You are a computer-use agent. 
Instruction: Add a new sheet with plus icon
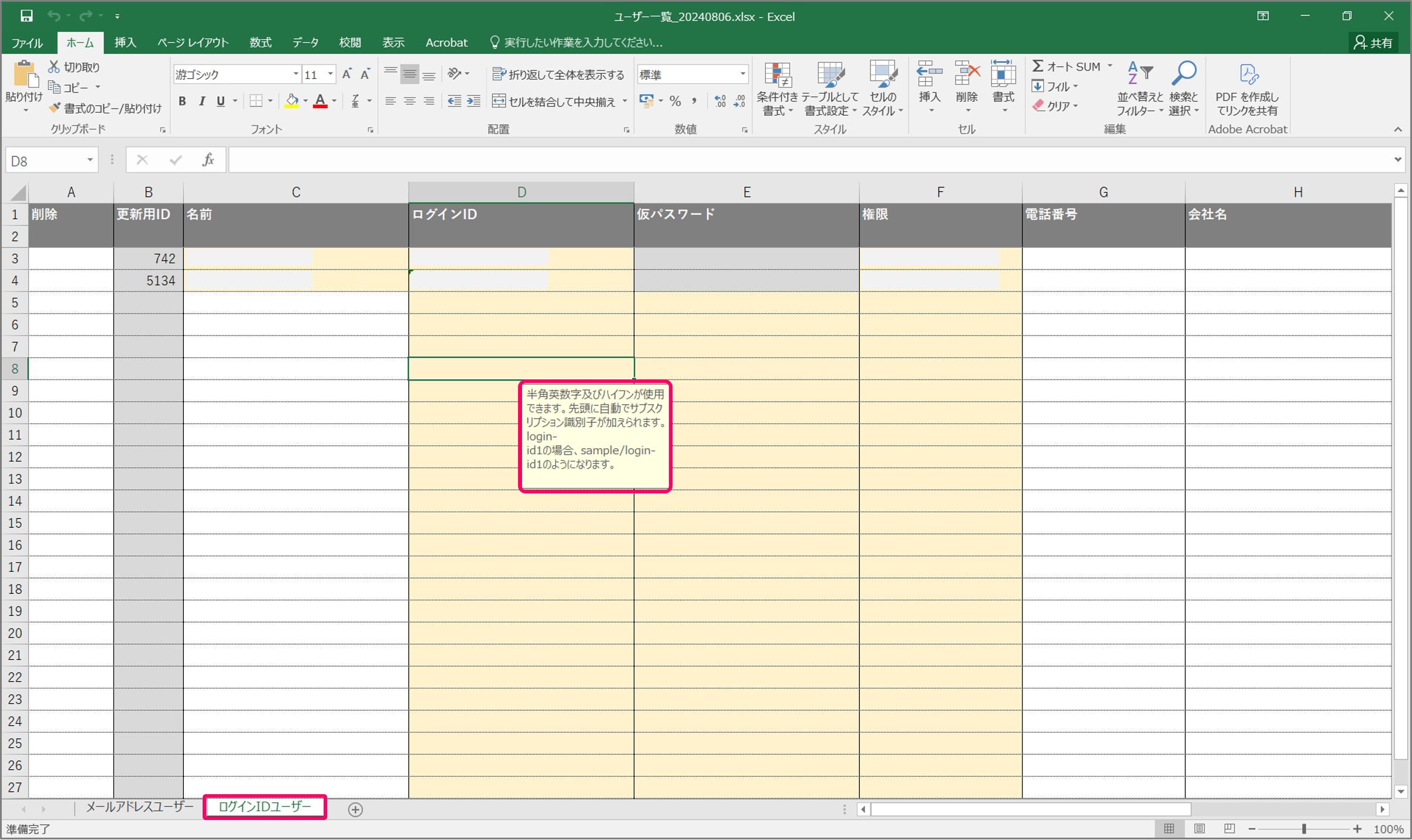point(355,809)
